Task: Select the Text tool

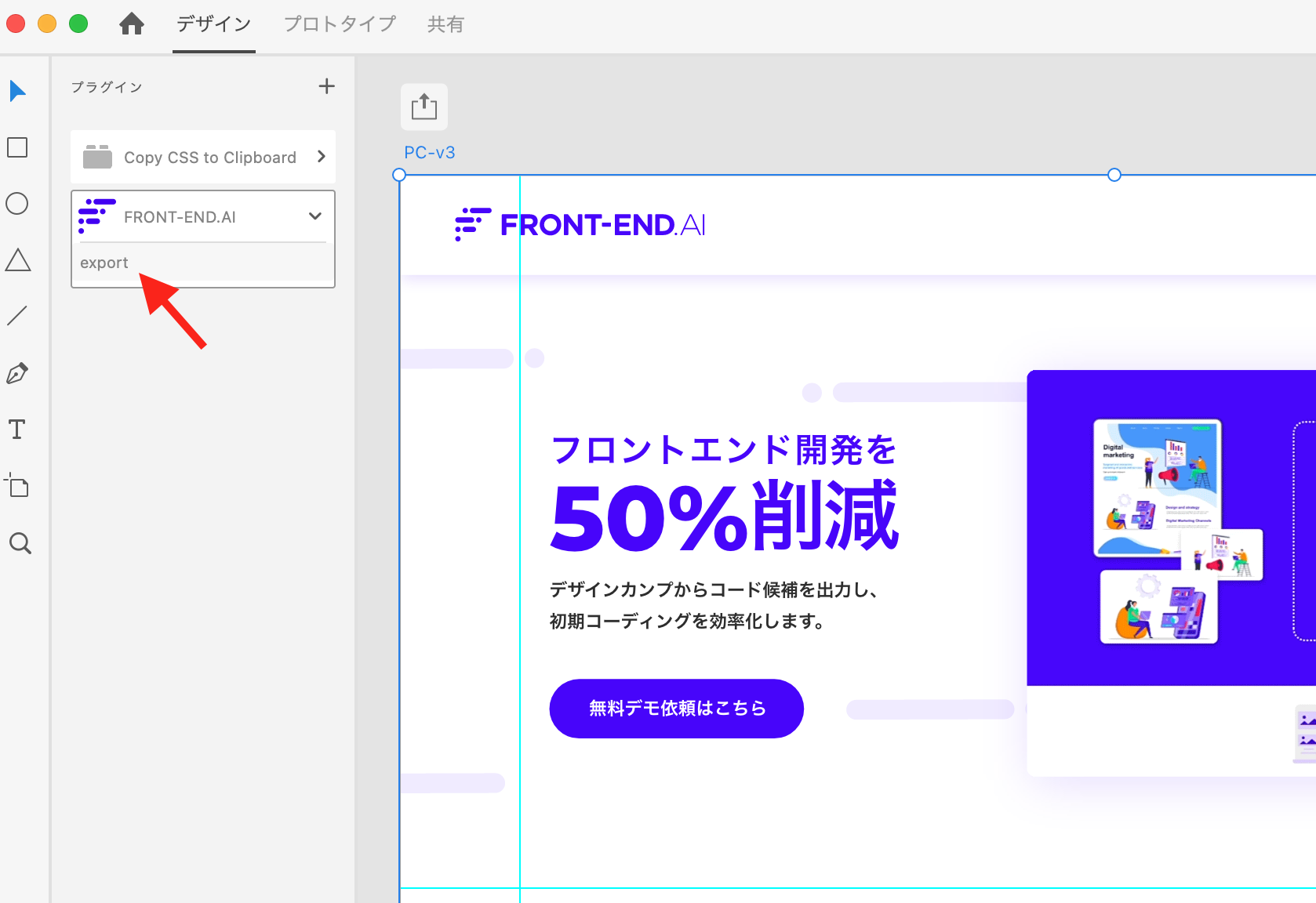Action: pos(17,429)
